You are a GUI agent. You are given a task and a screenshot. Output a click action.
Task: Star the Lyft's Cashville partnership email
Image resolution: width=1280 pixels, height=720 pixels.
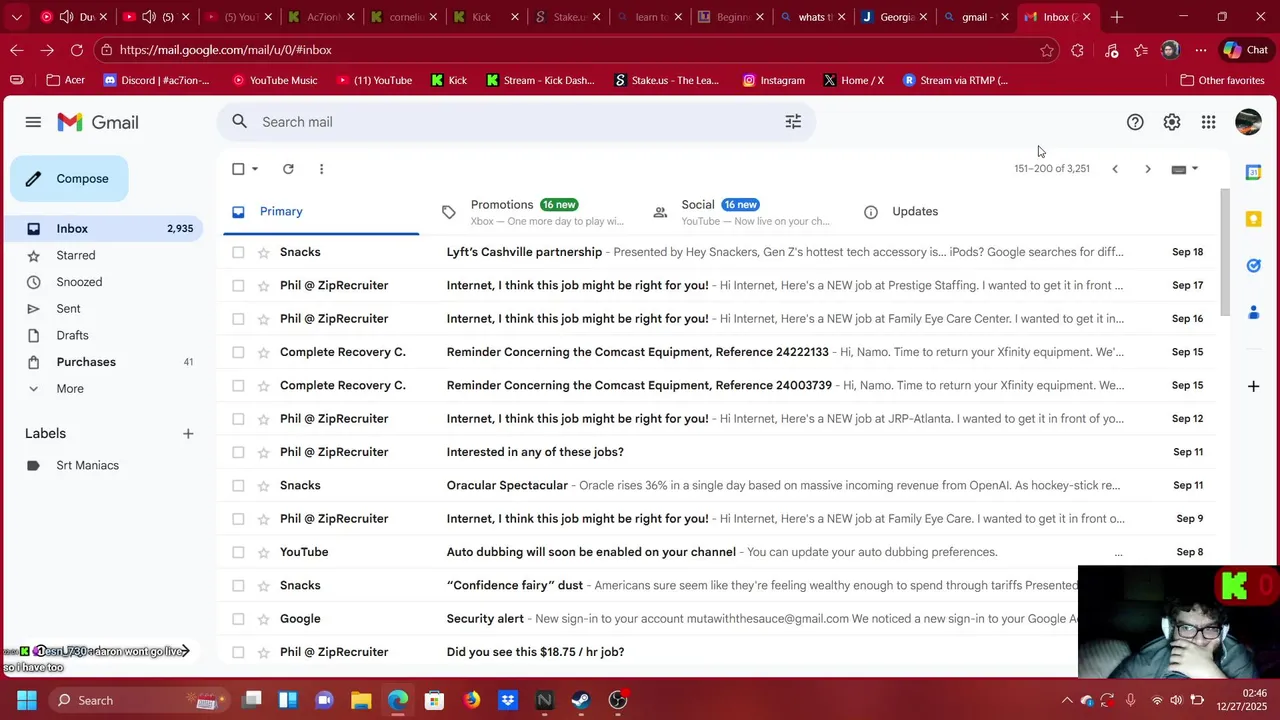click(x=264, y=253)
